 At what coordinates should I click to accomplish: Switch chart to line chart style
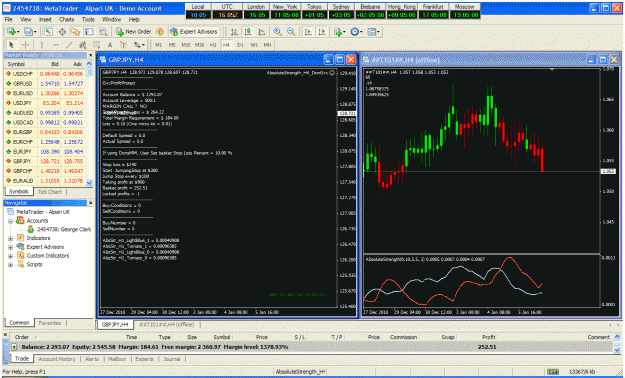pos(261,32)
